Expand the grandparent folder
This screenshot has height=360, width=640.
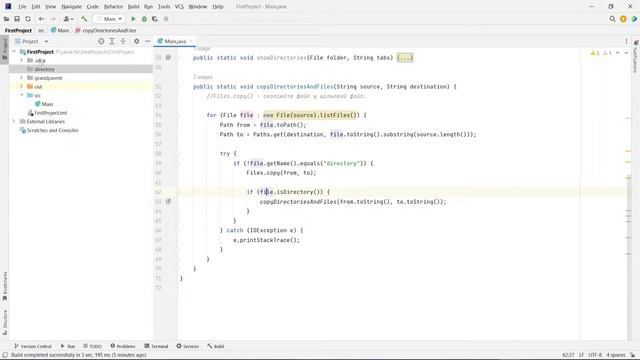click(x=22, y=78)
